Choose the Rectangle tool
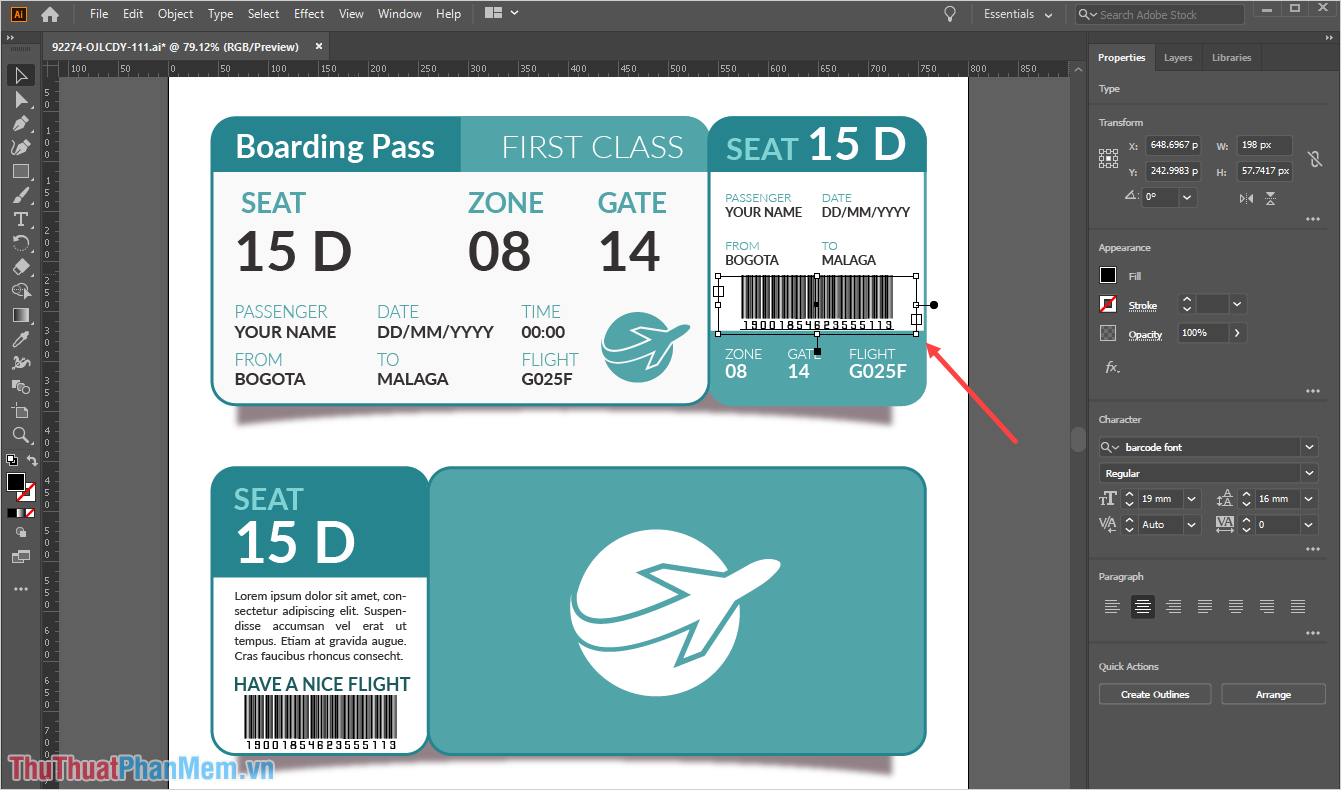 coord(21,171)
